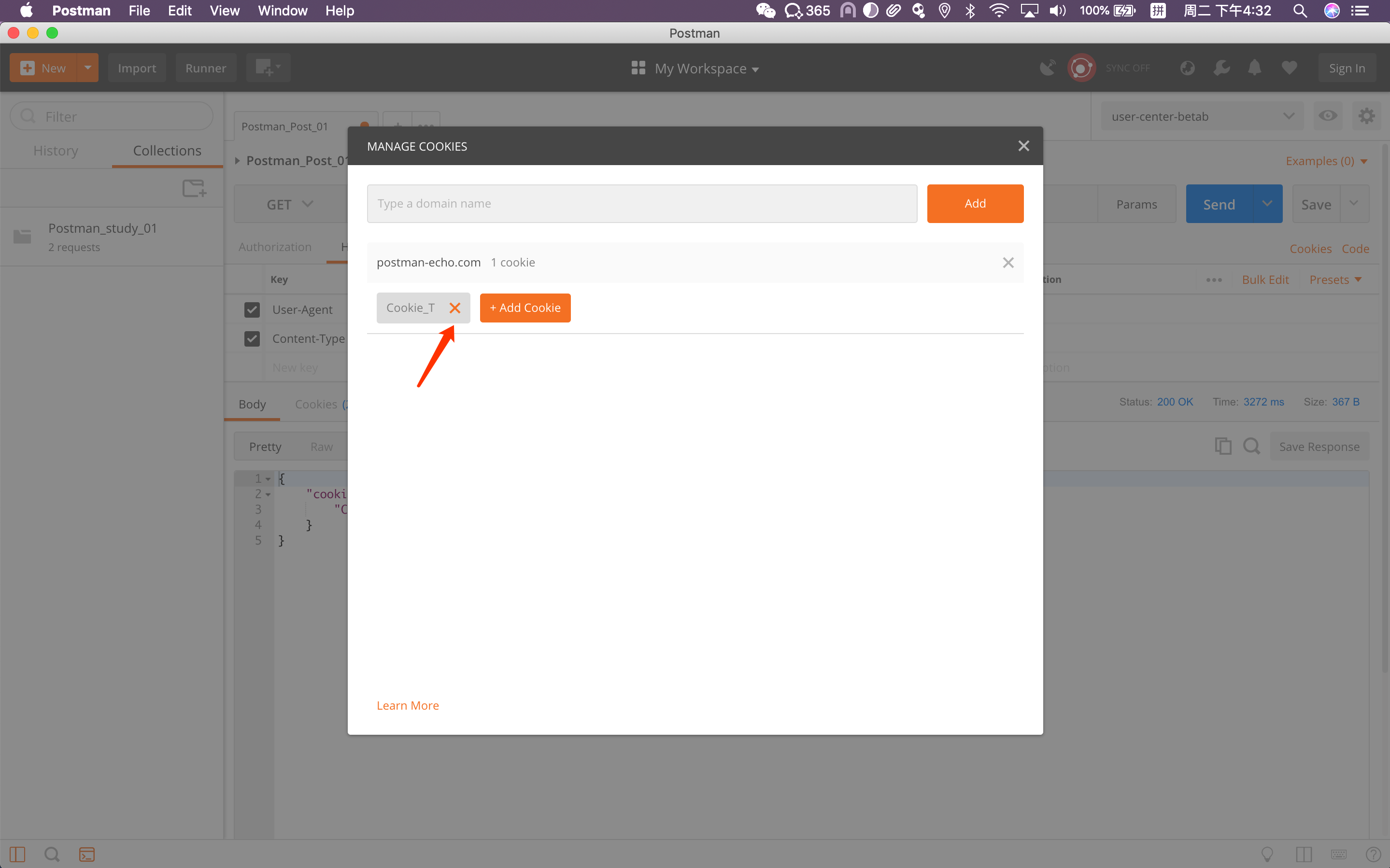Screen dimensions: 1390x868
Task: Click the three dots header options icon
Action: coord(1214,280)
